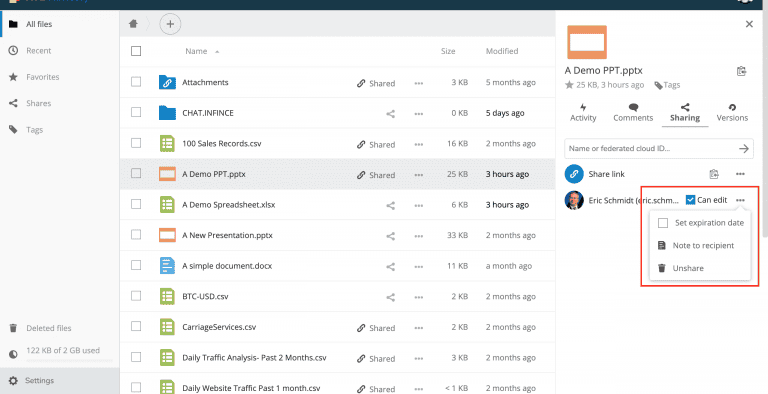Image resolution: width=768 pixels, height=394 pixels.
Task: Click the plus button to add a file
Action: point(170,24)
